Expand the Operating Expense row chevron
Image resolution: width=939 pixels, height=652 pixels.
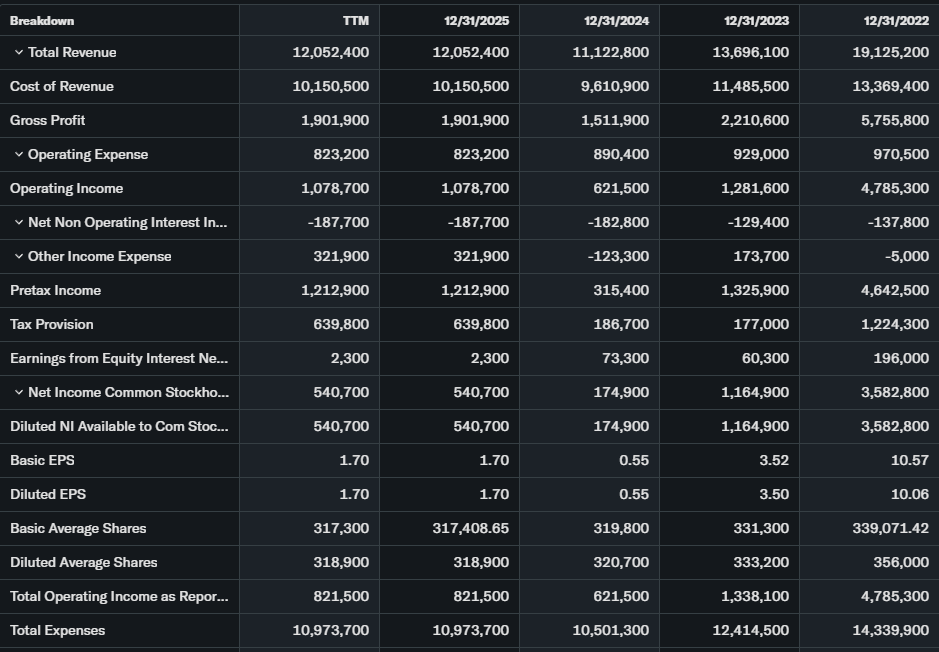click(x=19, y=154)
